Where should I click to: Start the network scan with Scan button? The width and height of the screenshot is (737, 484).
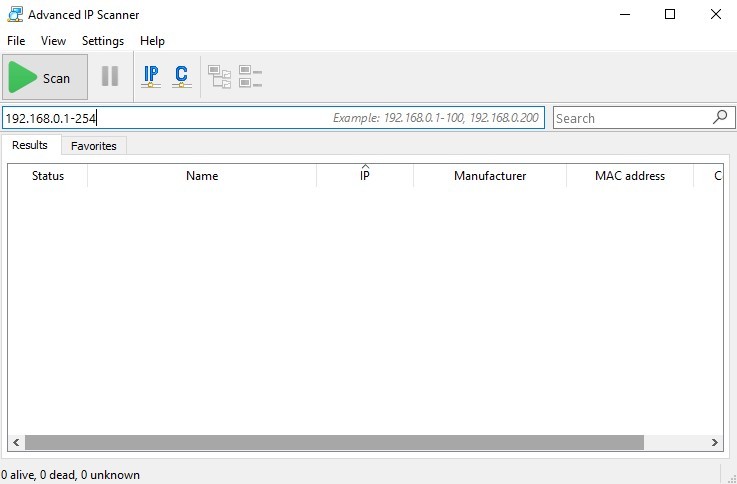tap(45, 77)
